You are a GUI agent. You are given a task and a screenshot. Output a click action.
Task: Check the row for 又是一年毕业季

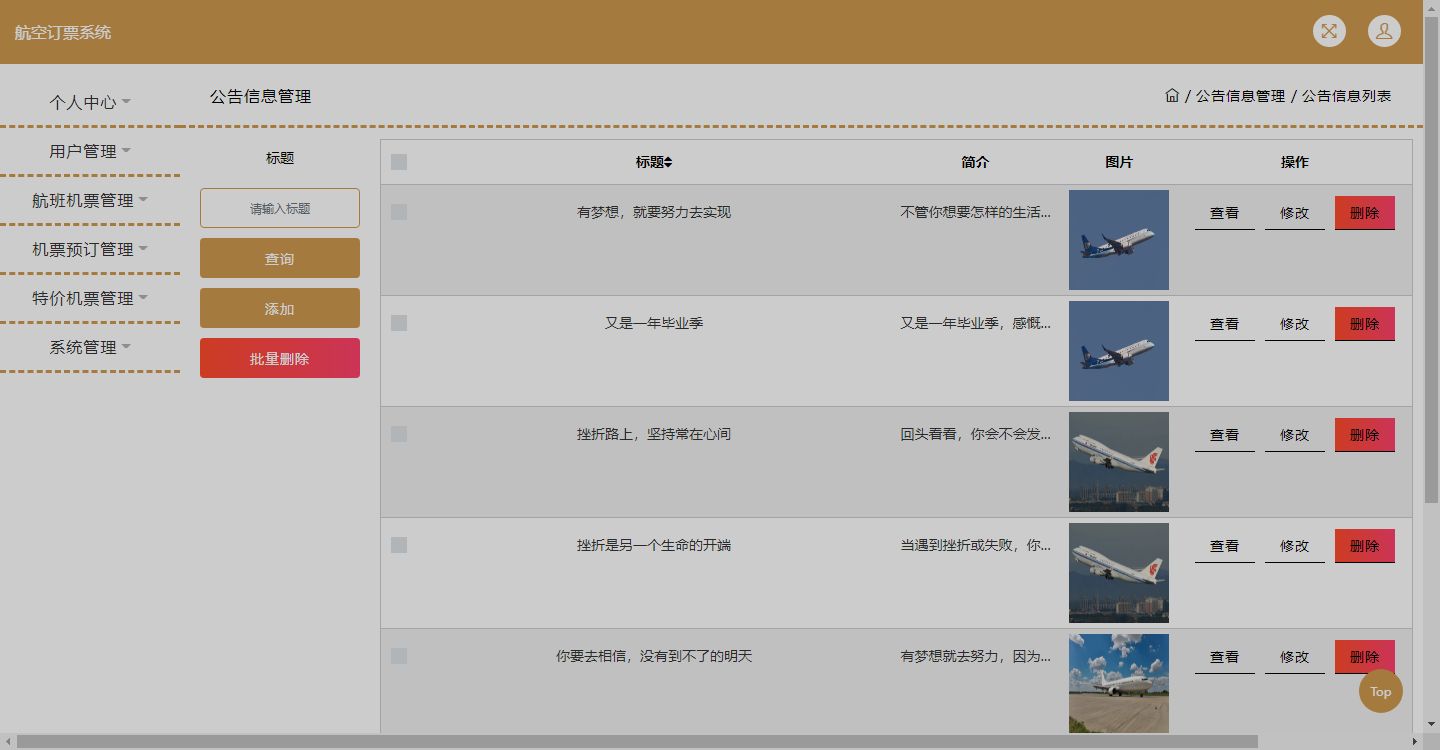[398, 323]
